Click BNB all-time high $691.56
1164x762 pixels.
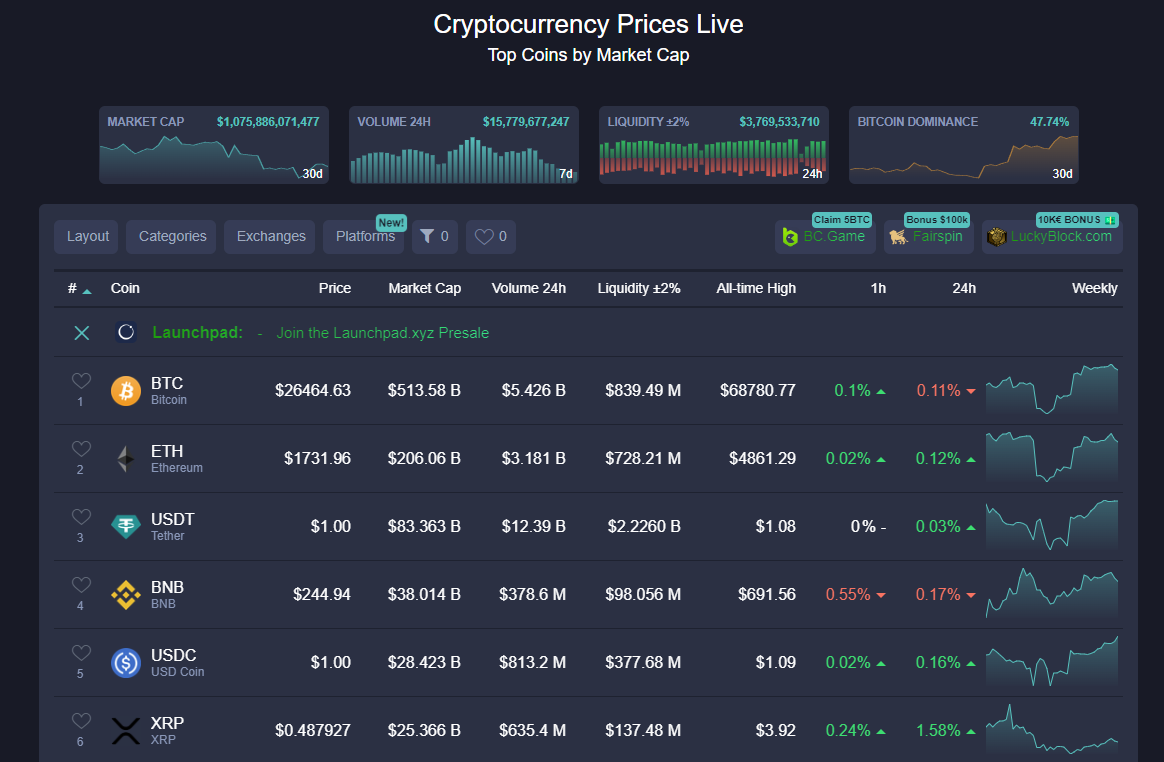click(767, 595)
